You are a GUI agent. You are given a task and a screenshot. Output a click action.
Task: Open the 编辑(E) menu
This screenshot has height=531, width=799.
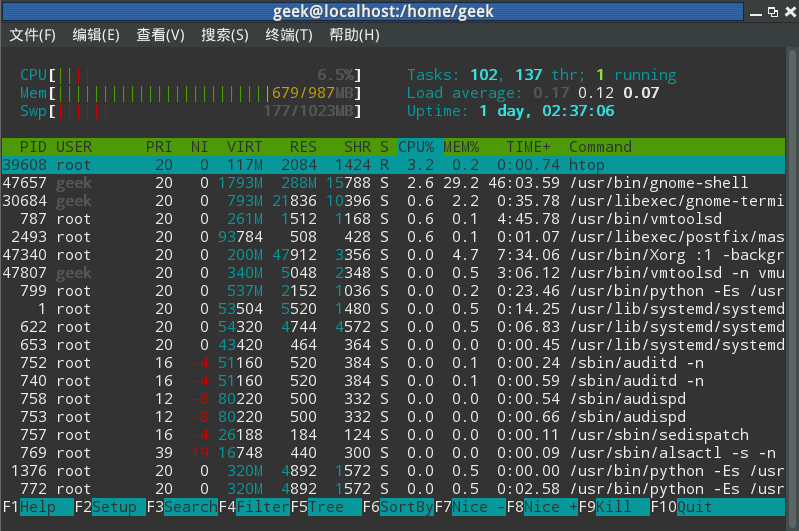click(96, 35)
